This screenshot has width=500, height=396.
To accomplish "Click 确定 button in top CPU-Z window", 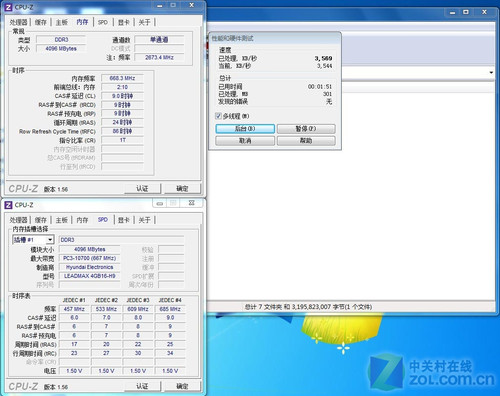I will click(182, 189).
